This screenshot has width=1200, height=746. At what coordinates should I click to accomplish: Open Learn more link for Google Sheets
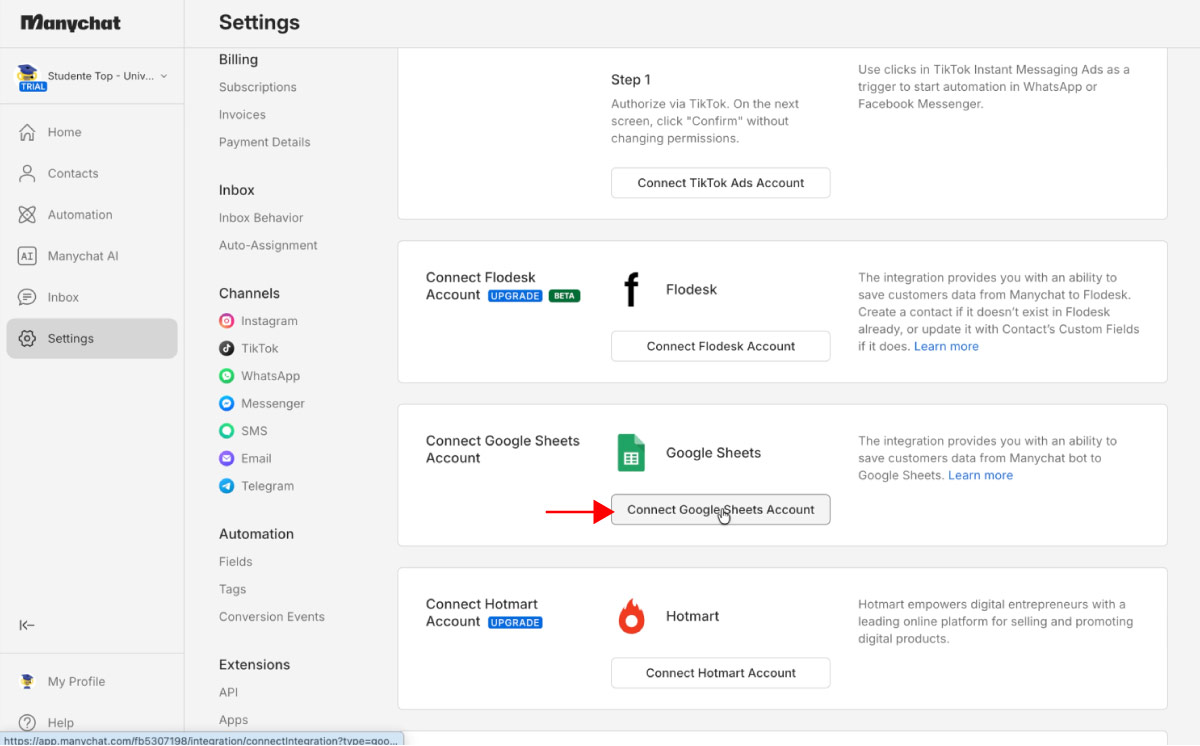980,475
